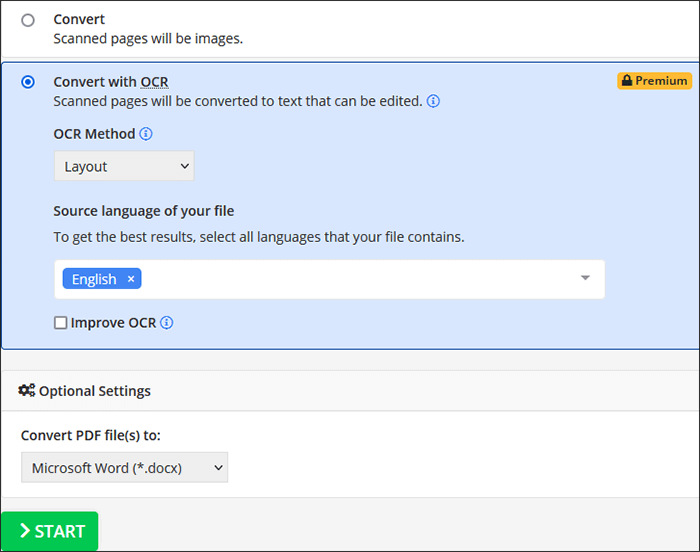Remove the English language tag with x
Image resolution: width=700 pixels, height=552 pixels.
tap(131, 279)
